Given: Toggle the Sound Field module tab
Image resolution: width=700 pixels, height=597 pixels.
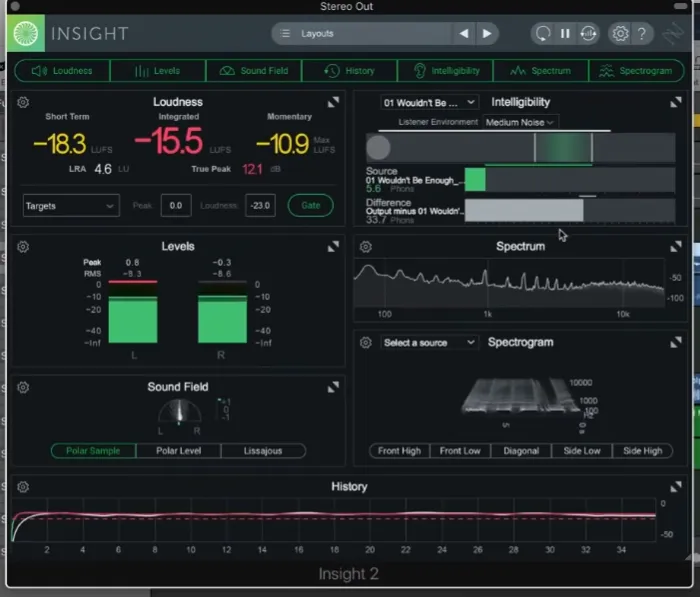Looking at the screenshot, I should 254,71.
